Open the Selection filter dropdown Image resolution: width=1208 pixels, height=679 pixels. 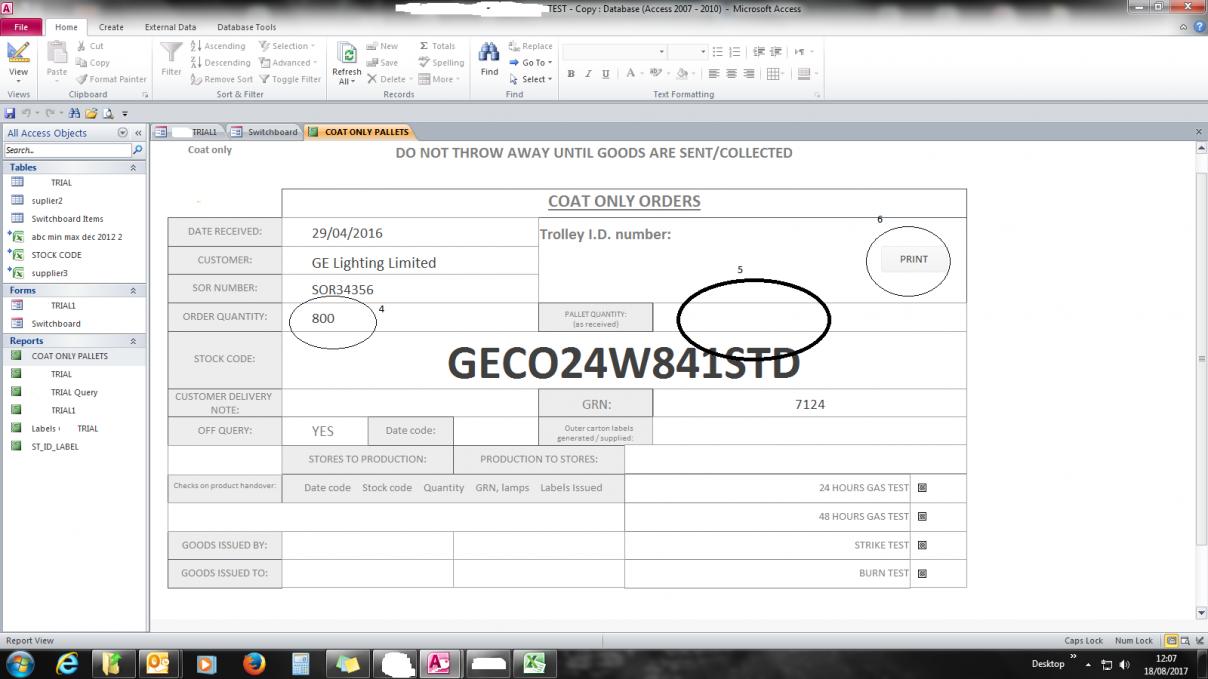pos(287,46)
